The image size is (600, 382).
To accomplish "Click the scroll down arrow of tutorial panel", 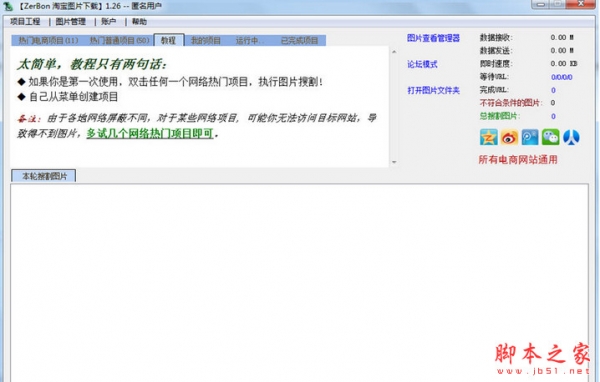I will (394, 162).
